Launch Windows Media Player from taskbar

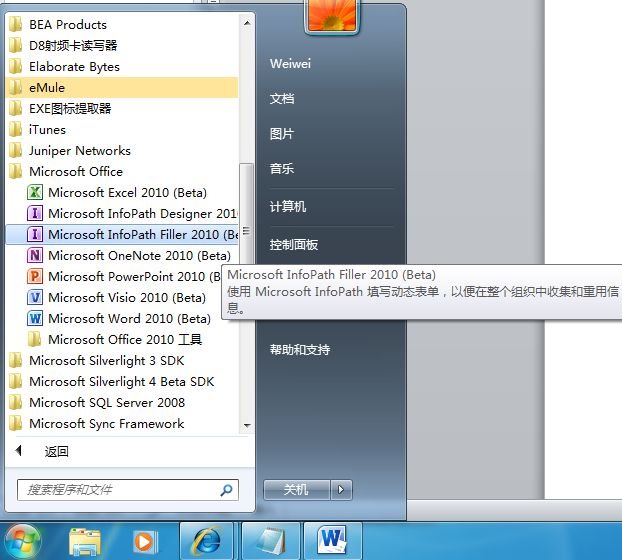click(145, 542)
